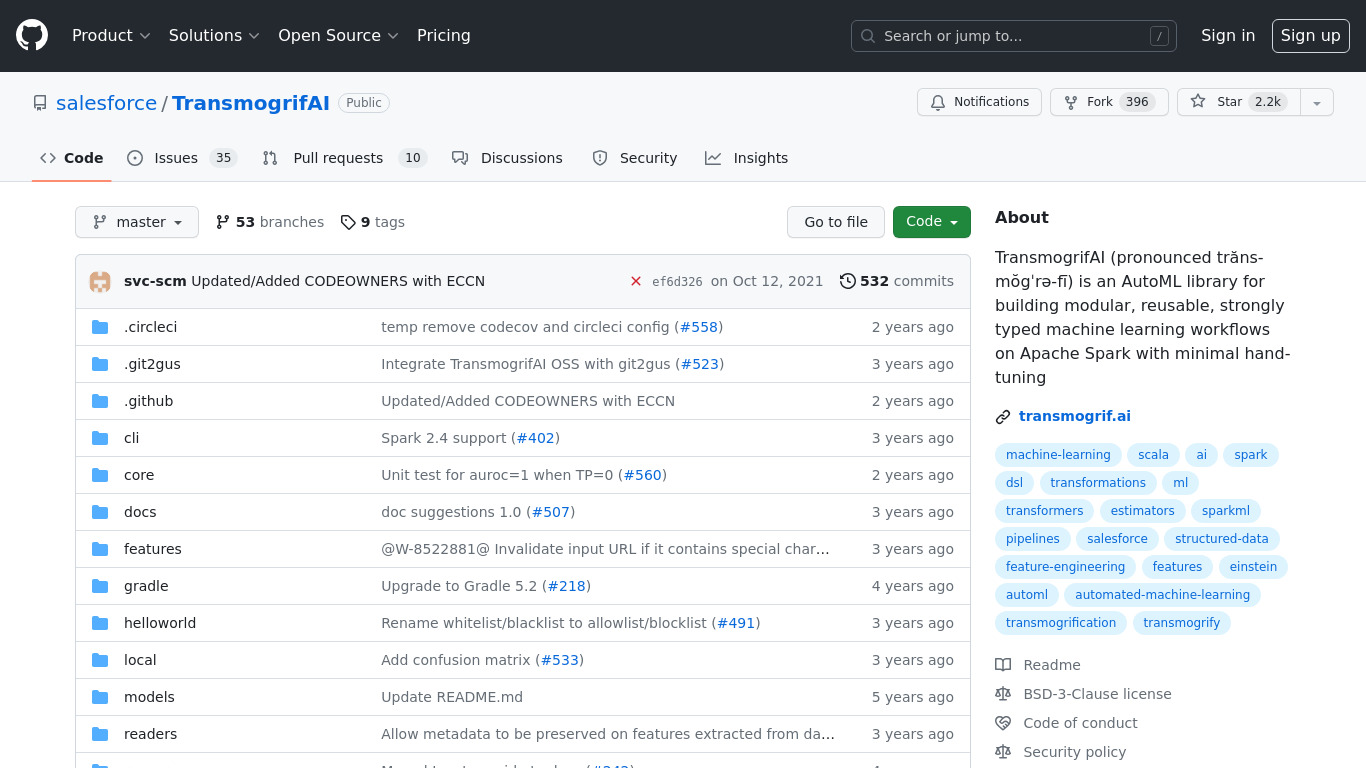1366x768 pixels.
Task: Click the svc-scm author name
Action: click(x=155, y=281)
